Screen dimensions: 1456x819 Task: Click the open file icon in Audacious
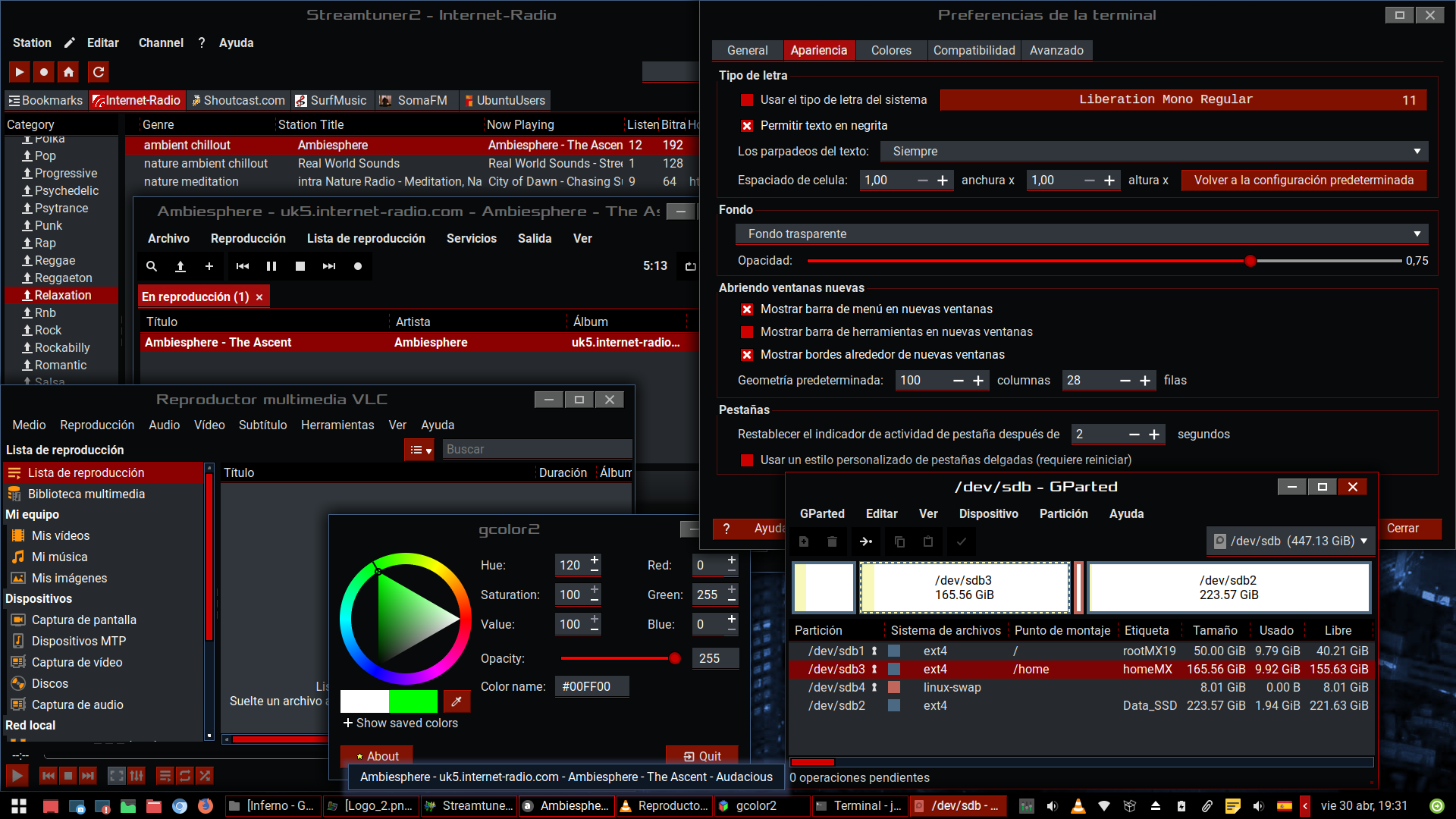tap(180, 266)
